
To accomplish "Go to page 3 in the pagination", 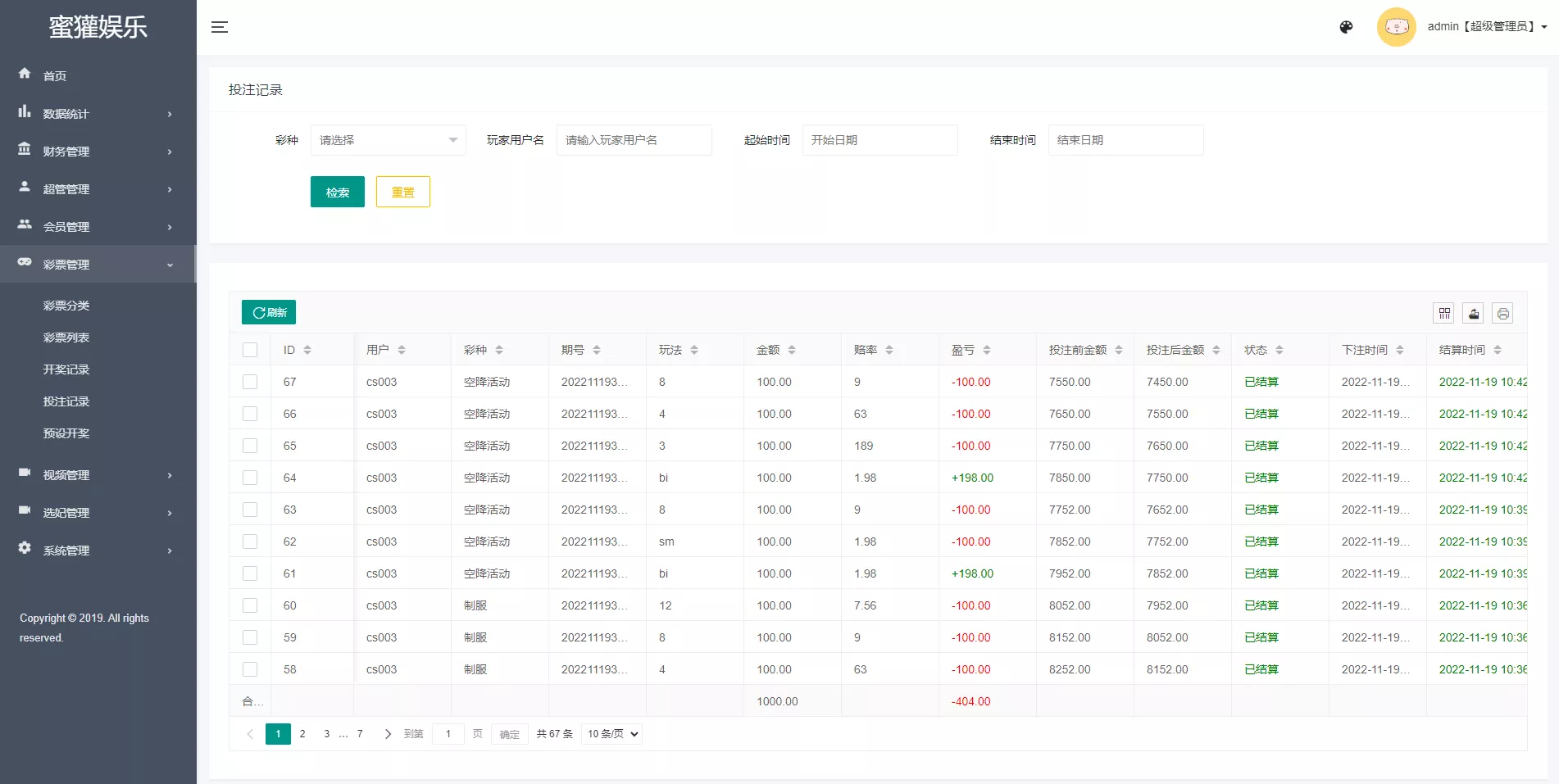I will [325, 733].
